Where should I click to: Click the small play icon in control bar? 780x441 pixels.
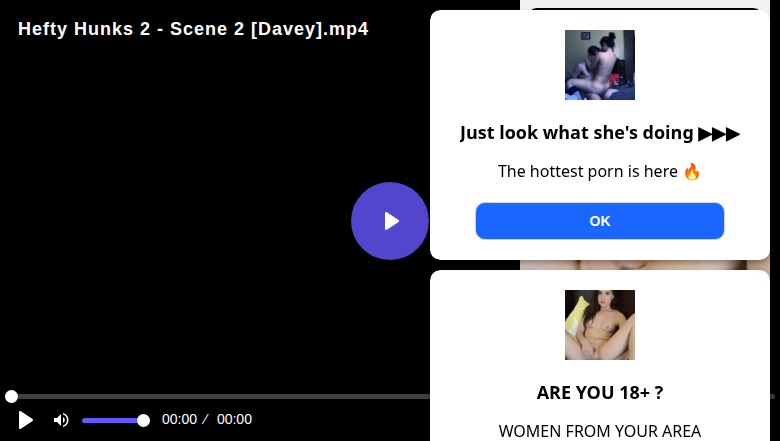[26, 420]
